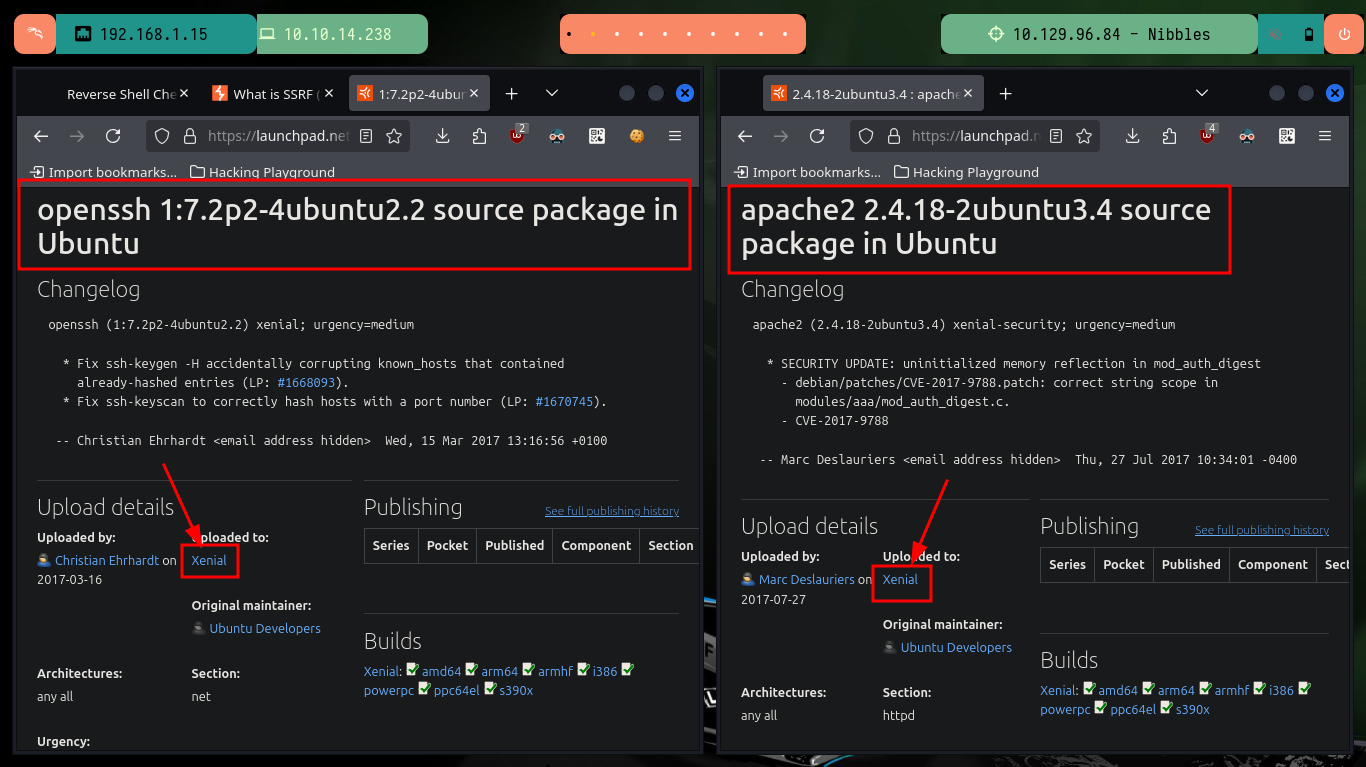
Task: Open downloads panel in the apache2 window
Action: tap(1133, 136)
